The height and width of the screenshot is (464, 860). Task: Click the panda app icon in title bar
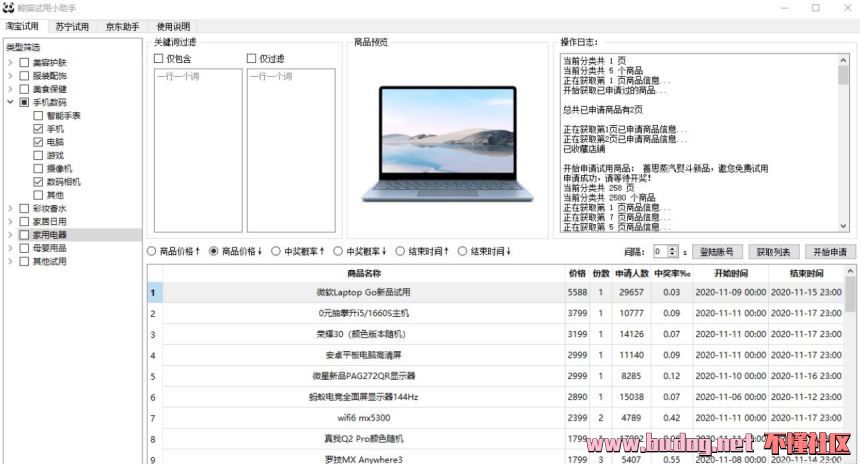coord(8,7)
